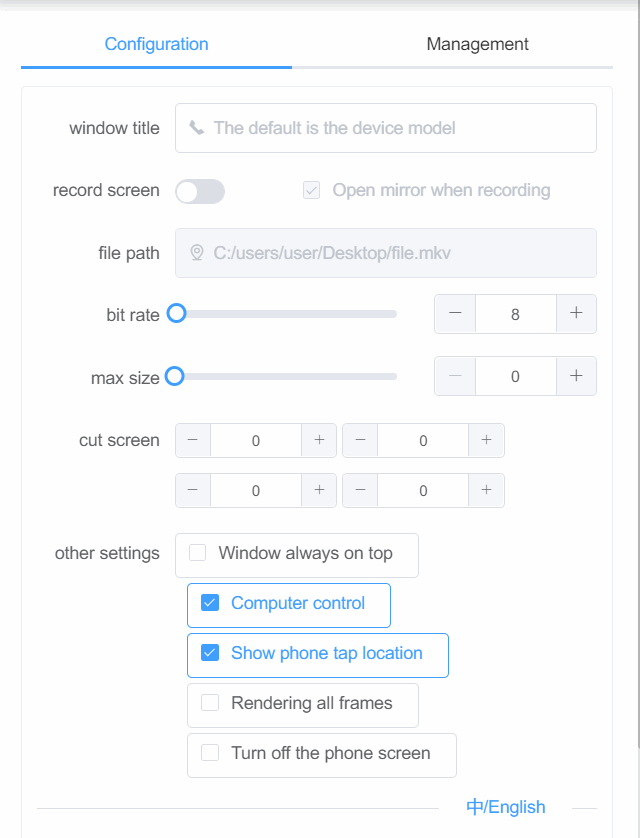This screenshot has height=838, width=640.
Task: Select the Configuration tab
Action: 156,44
